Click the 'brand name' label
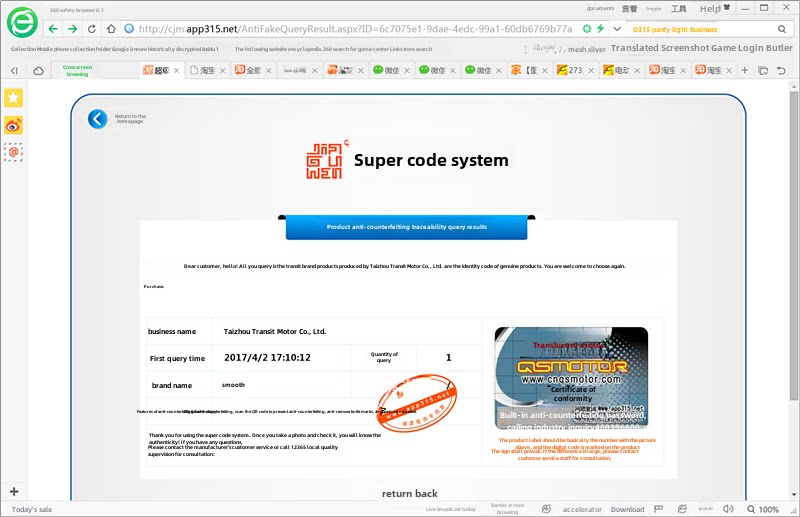The height and width of the screenshot is (517, 800). click(172, 385)
